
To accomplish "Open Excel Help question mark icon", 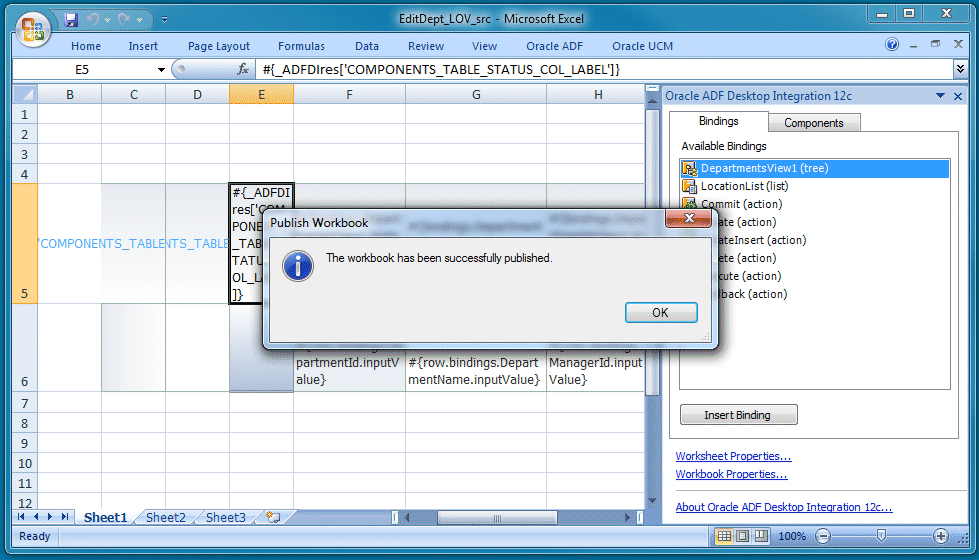I will point(892,44).
